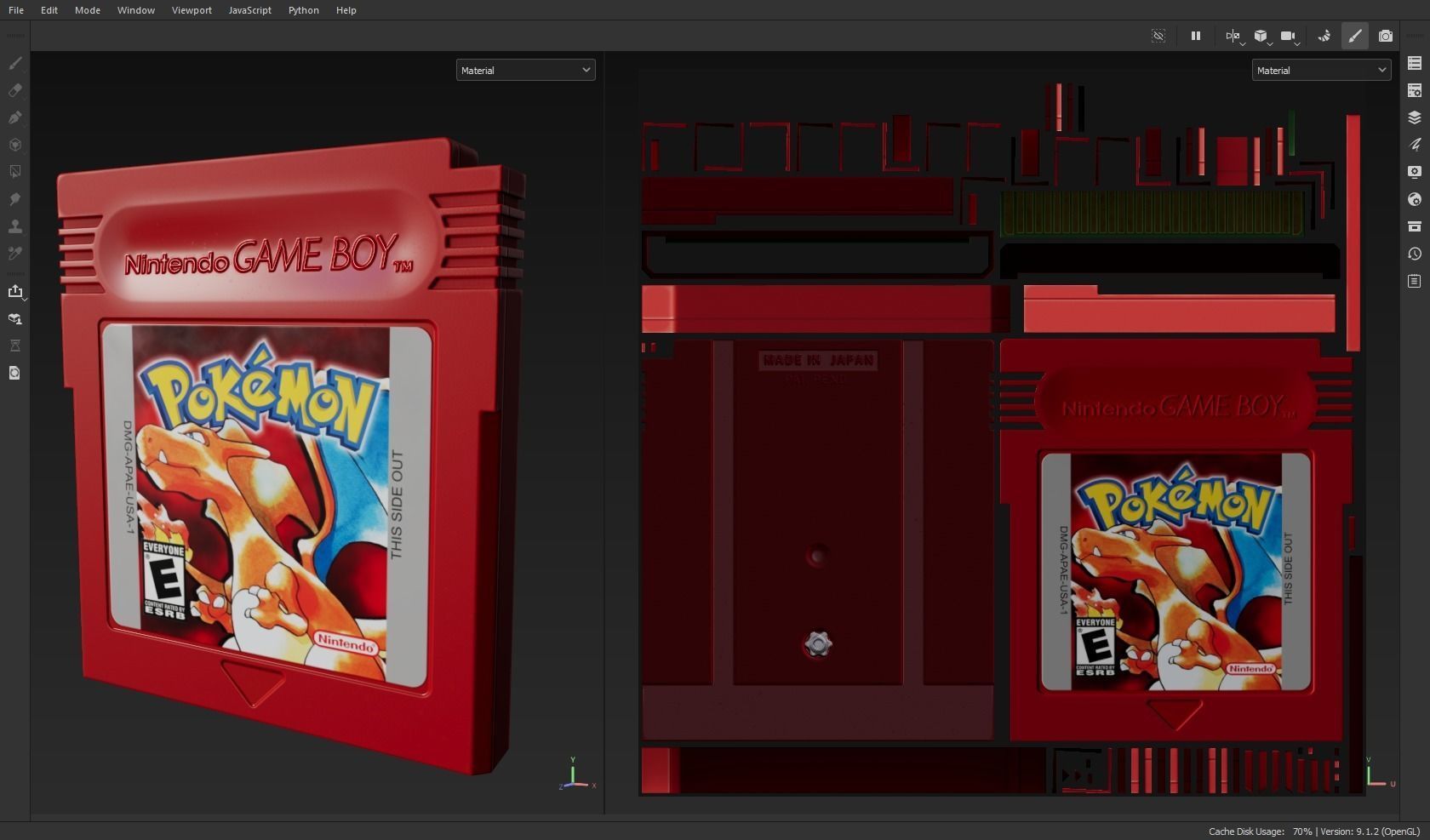Open the Assets shelf box icon

pos(1415,226)
